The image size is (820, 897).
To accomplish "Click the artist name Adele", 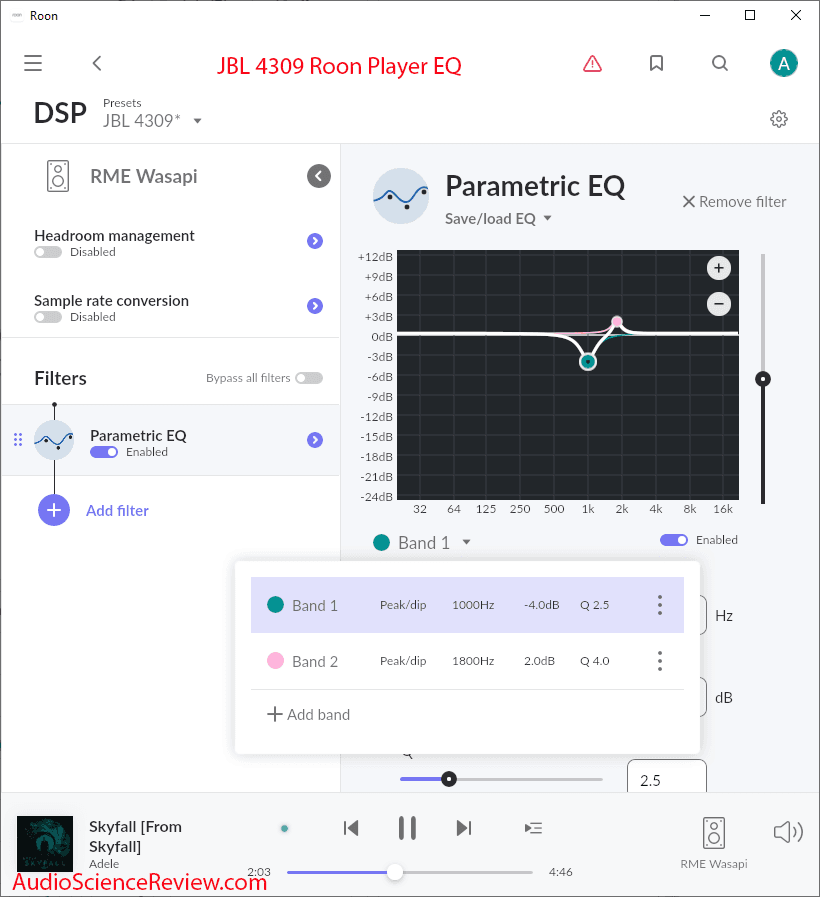I will click(104, 864).
